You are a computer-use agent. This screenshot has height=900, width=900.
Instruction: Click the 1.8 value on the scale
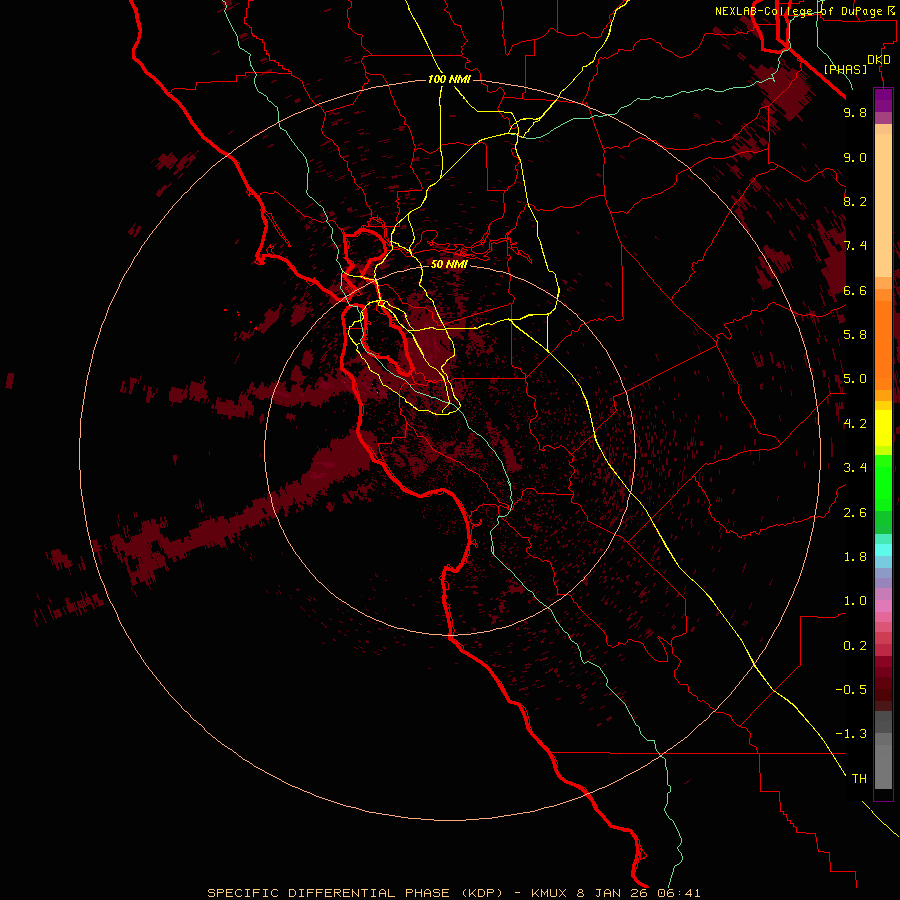pos(855,557)
